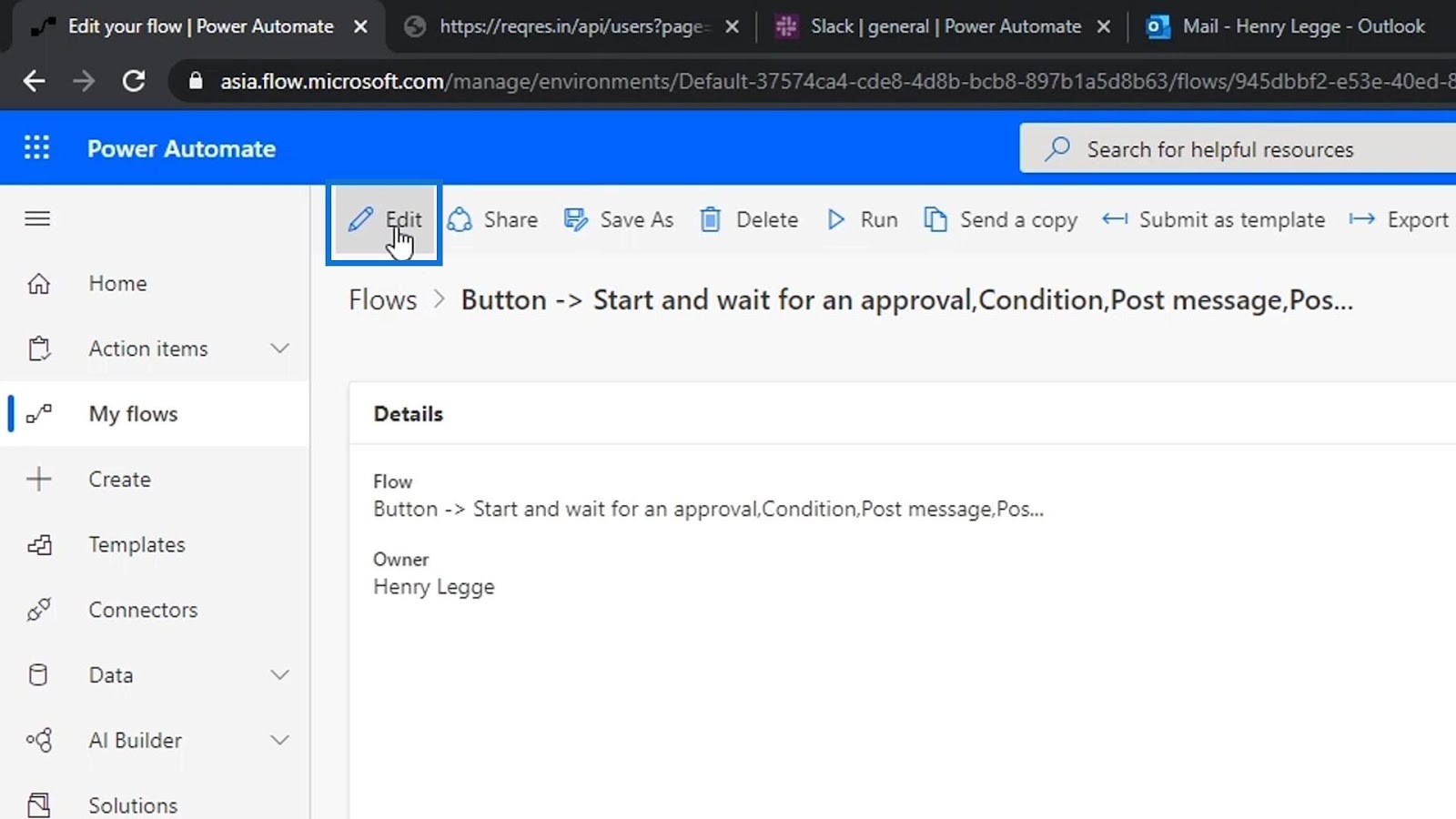Close the reqres.in browser tab
Viewport: 1456px width, 819px height.
coord(732,26)
